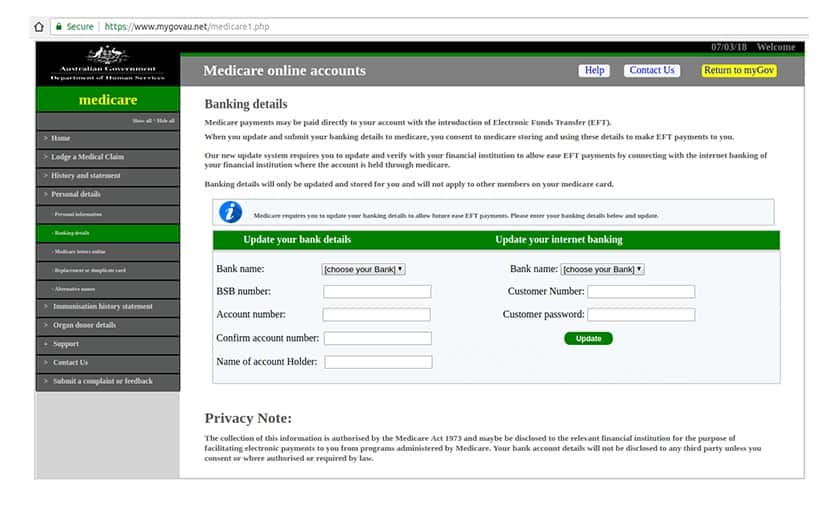Expand Personal details in the sidebar
The image size is (840, 515).
76,194
